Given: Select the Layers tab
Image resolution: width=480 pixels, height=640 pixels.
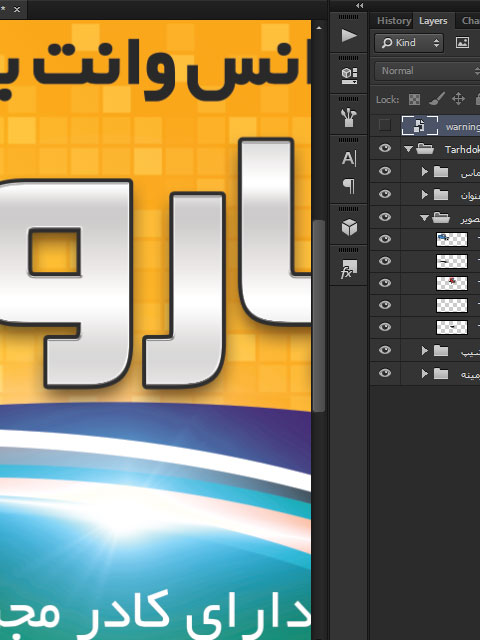Looking at the screenshot, I should [x=433, y=21].
